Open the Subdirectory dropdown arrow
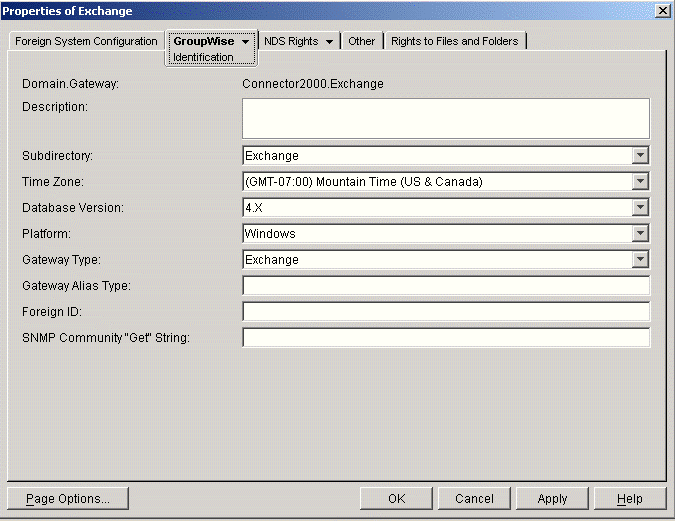This screenshot has height=521, width=675. click(640, 155)
